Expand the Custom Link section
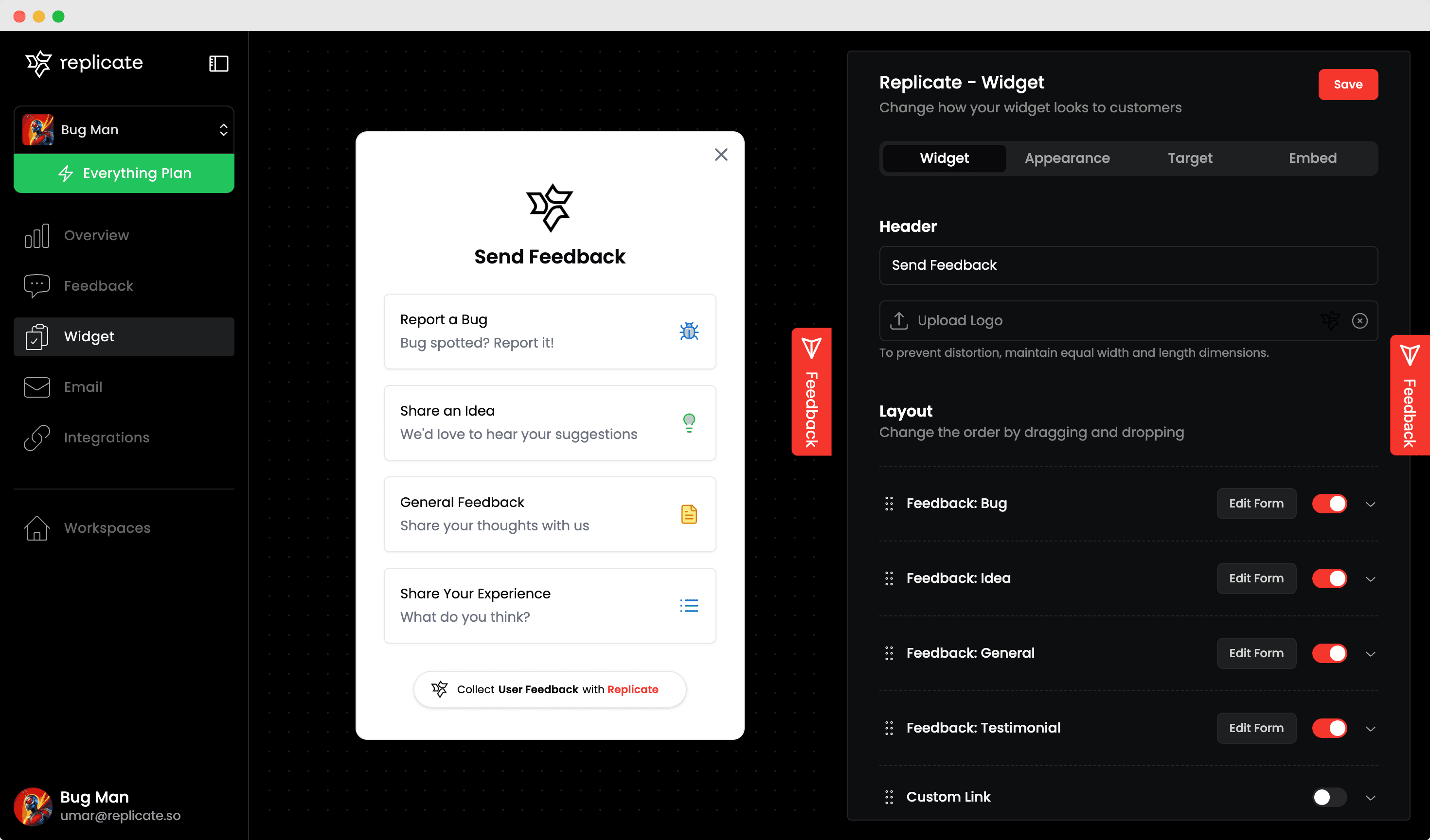Image resolution: width=1430 pixels, height=840 pixels. pos(1371,797)
